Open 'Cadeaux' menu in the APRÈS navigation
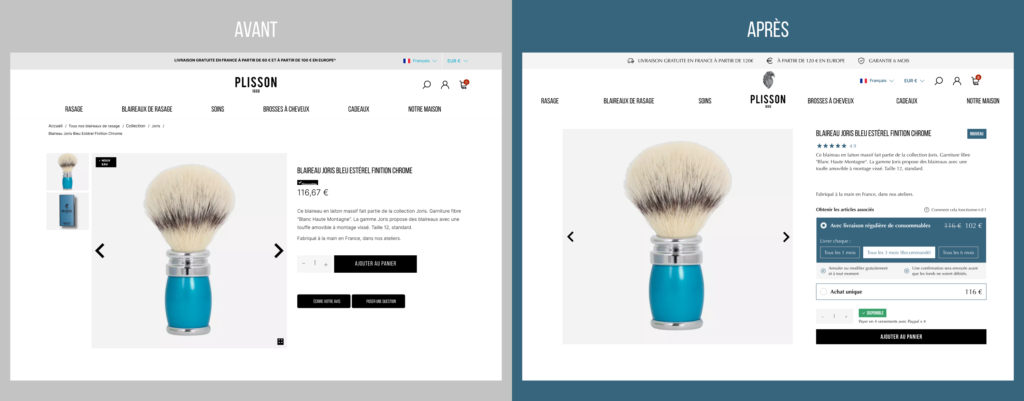Viewport: 1024px width, 401px height. (906, 101)
